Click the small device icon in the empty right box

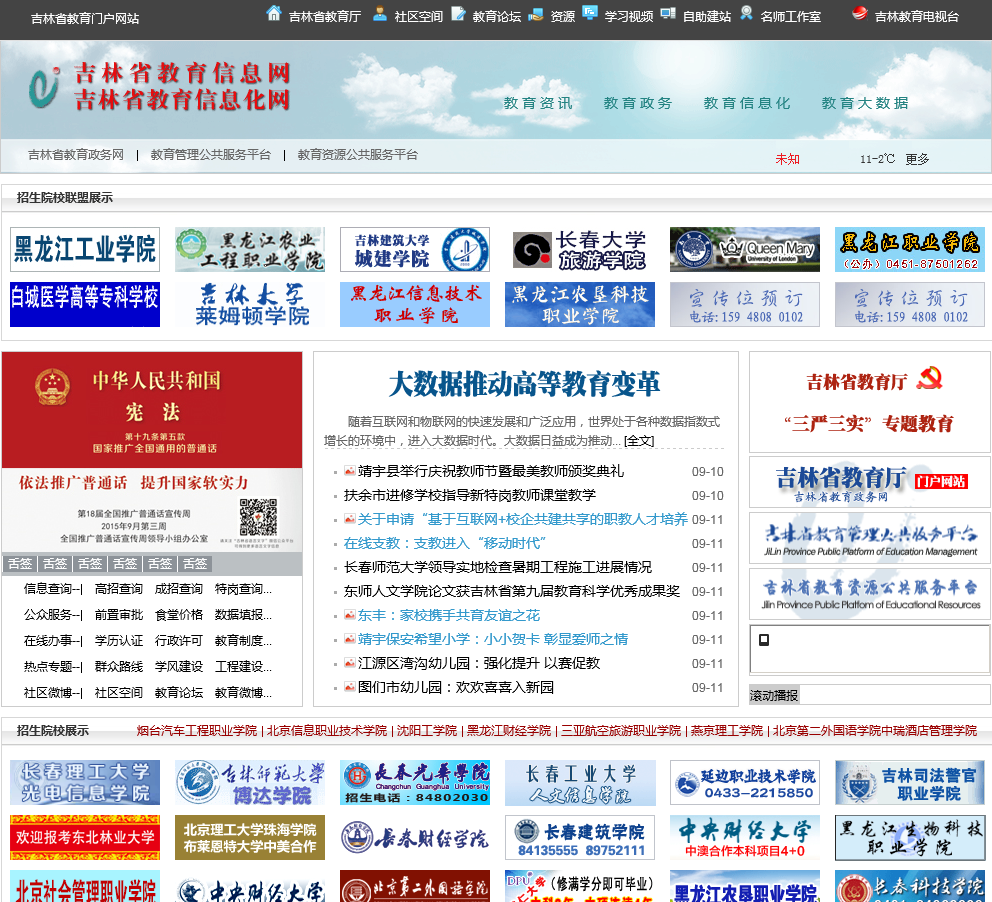(764, 639)
